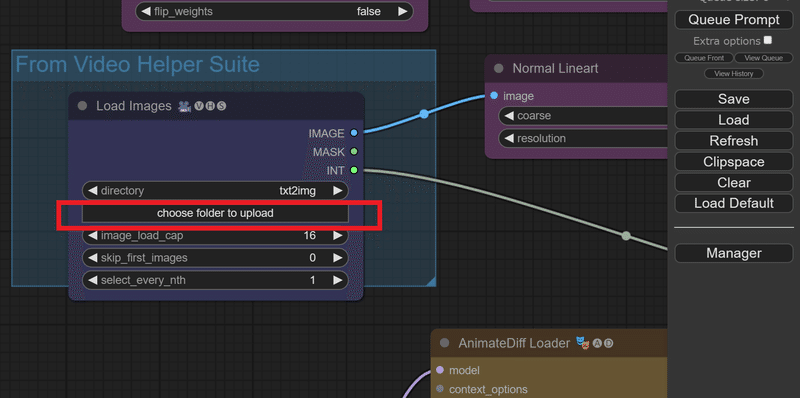Click the Load workflow button
The image size is (800, 398).
coord(734,120)
